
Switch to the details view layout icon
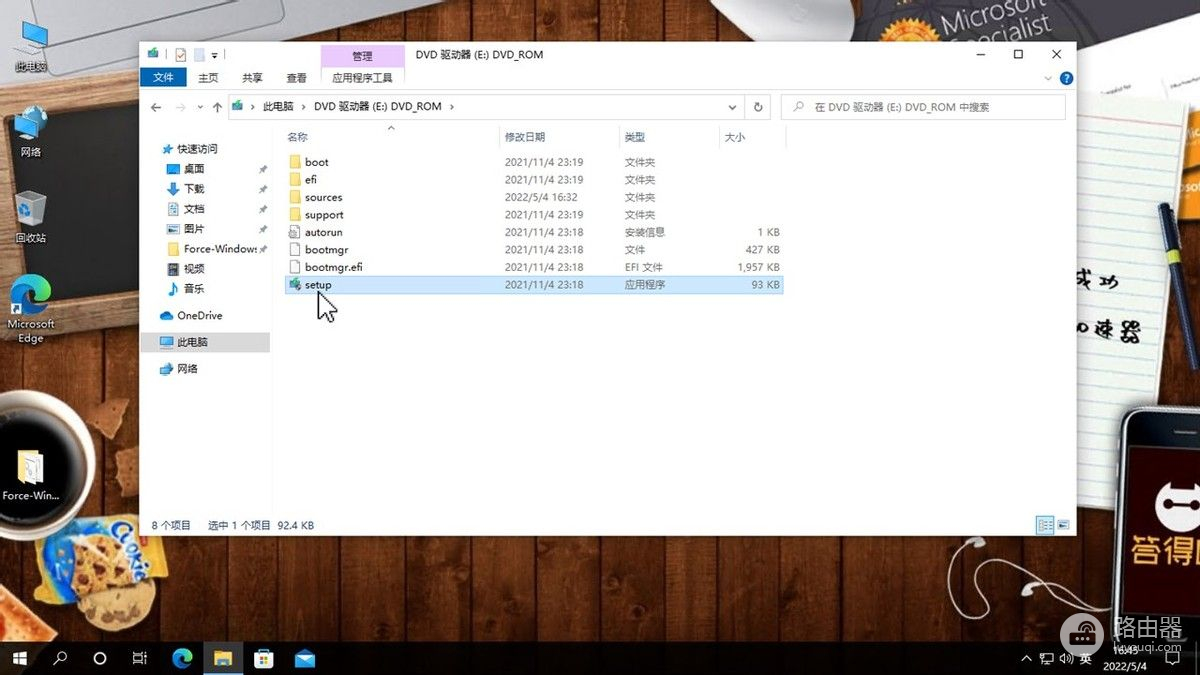click(1045, 524)
